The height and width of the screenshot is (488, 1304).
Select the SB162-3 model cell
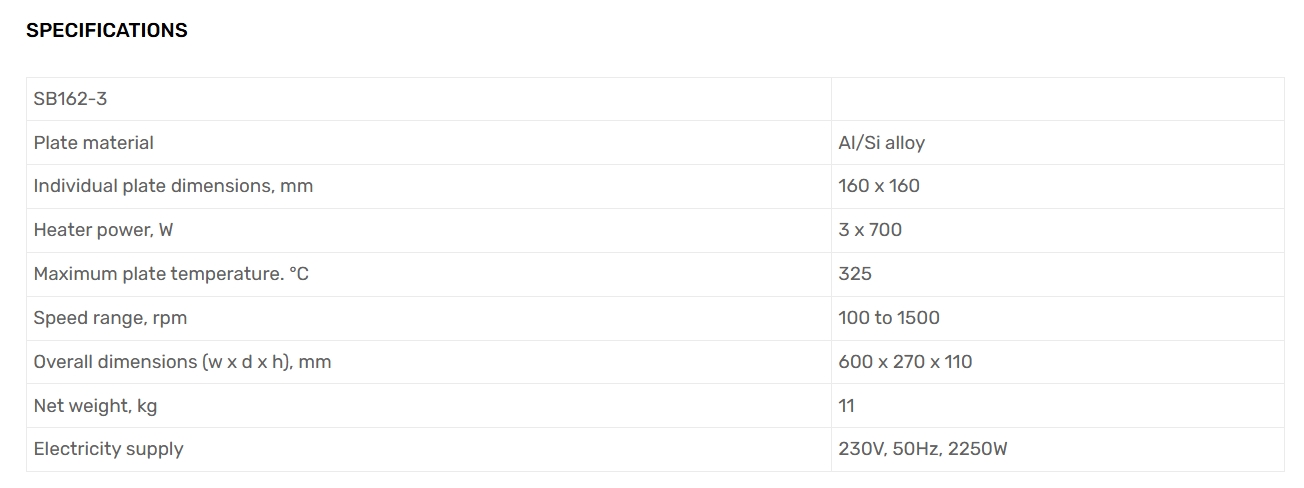[x=70, y=99]
